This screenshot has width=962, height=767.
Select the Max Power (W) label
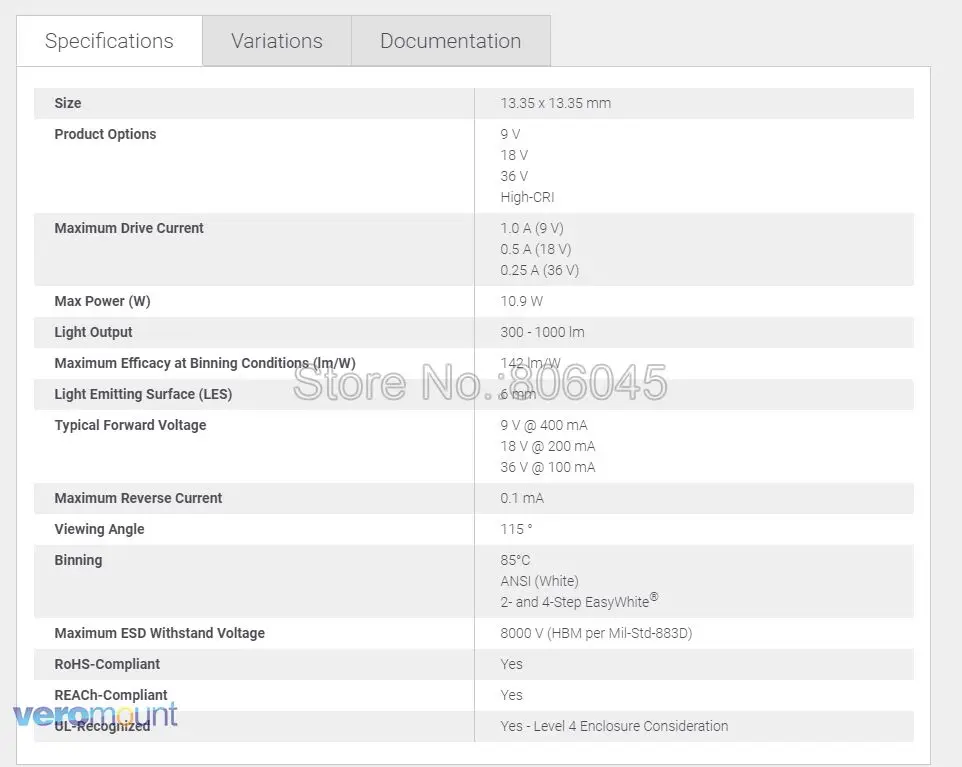[x=102, y=301]
